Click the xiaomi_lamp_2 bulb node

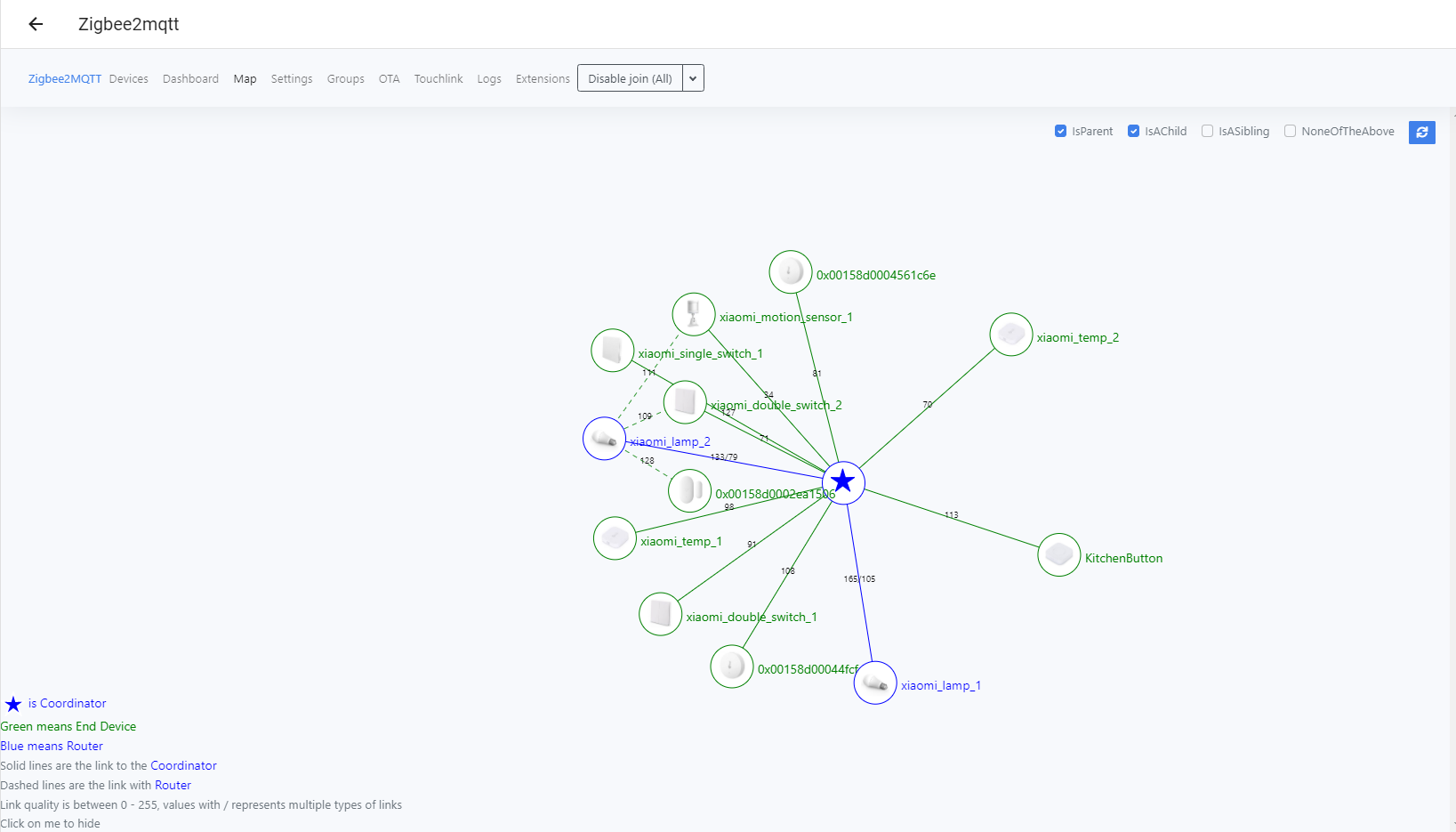coord(605,439)
